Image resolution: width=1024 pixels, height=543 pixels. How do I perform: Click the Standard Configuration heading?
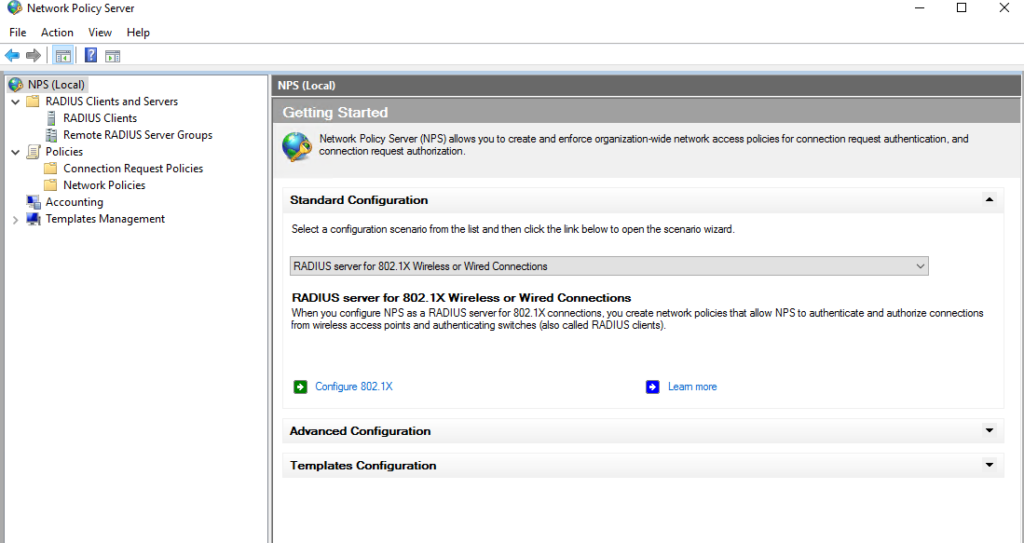[x=359, y=200]
